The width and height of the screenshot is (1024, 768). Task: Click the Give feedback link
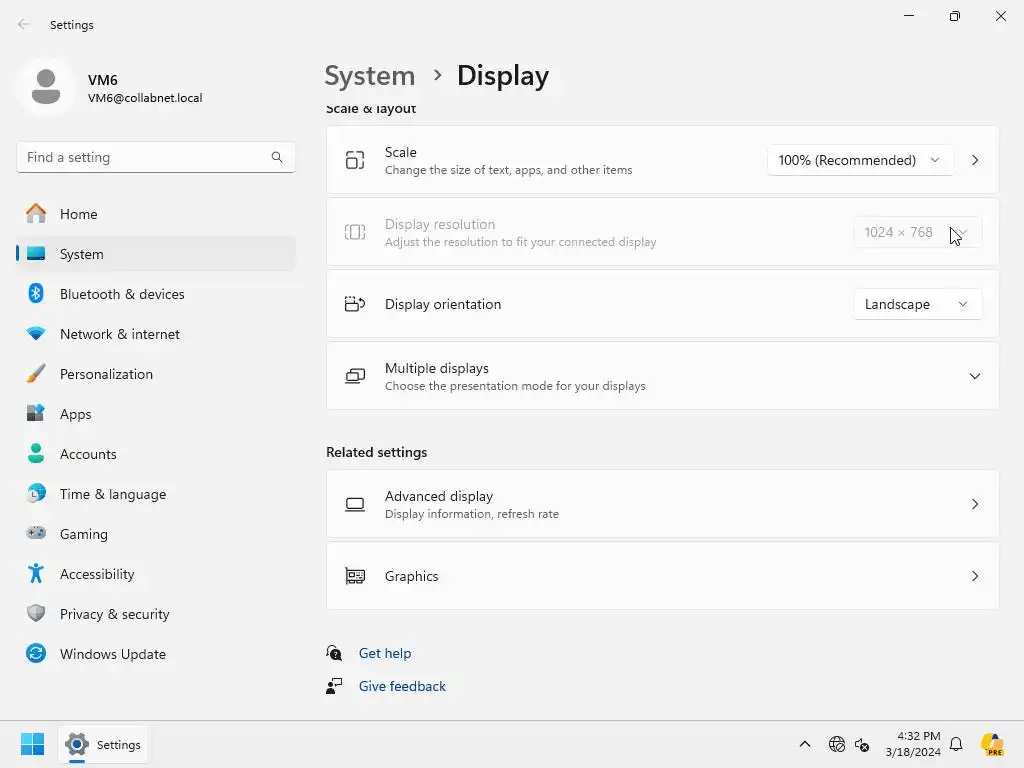[x=402, y=686]
